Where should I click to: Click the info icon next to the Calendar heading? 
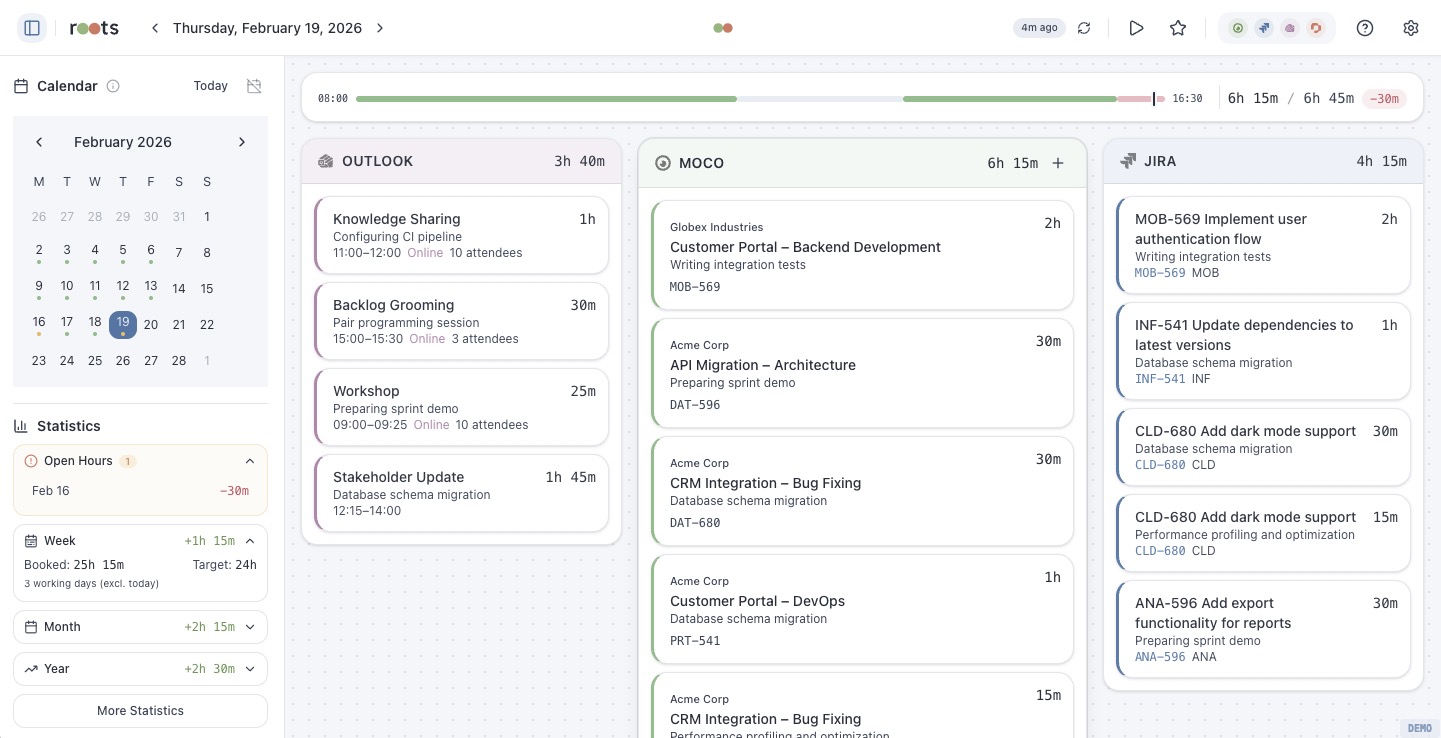click(112, 86)
